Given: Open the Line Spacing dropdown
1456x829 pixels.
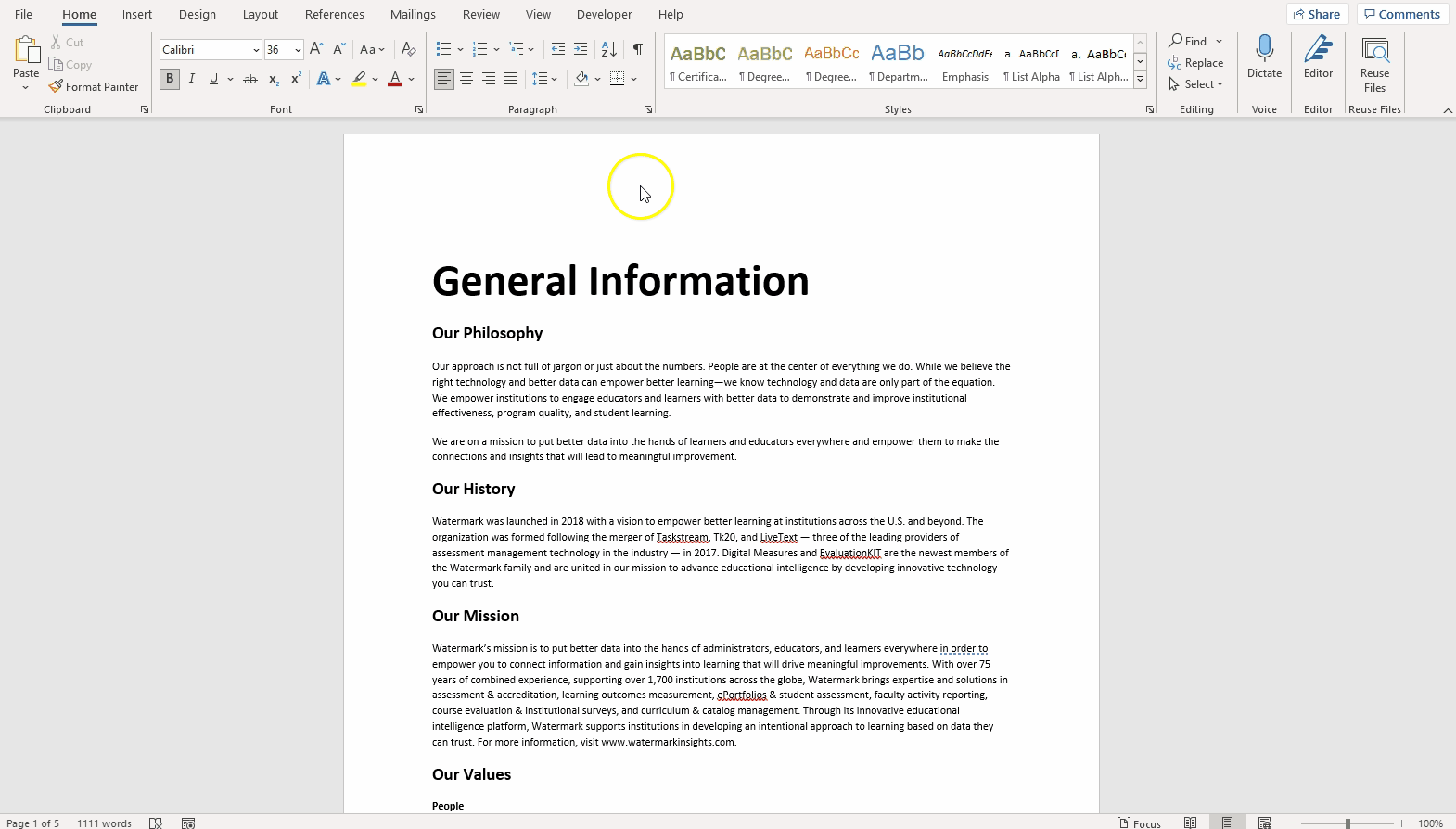Looking at the screenshot, I should (x=544, y=80).
